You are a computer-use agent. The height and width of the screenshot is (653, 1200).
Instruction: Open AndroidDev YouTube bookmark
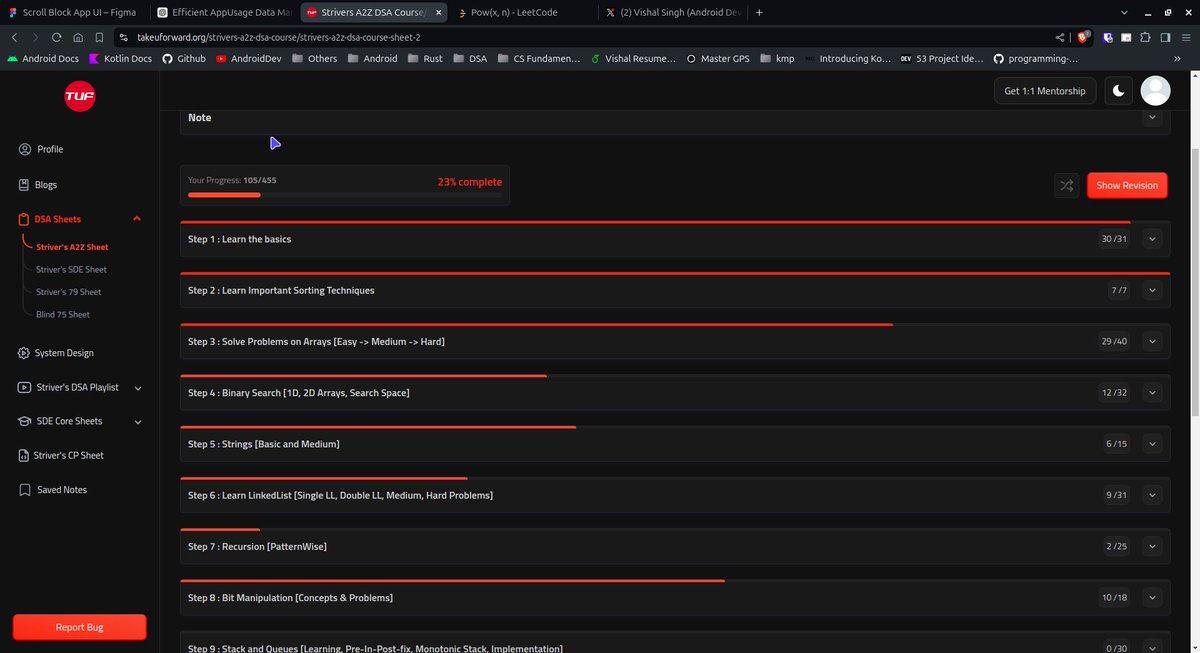coord(248,59)
